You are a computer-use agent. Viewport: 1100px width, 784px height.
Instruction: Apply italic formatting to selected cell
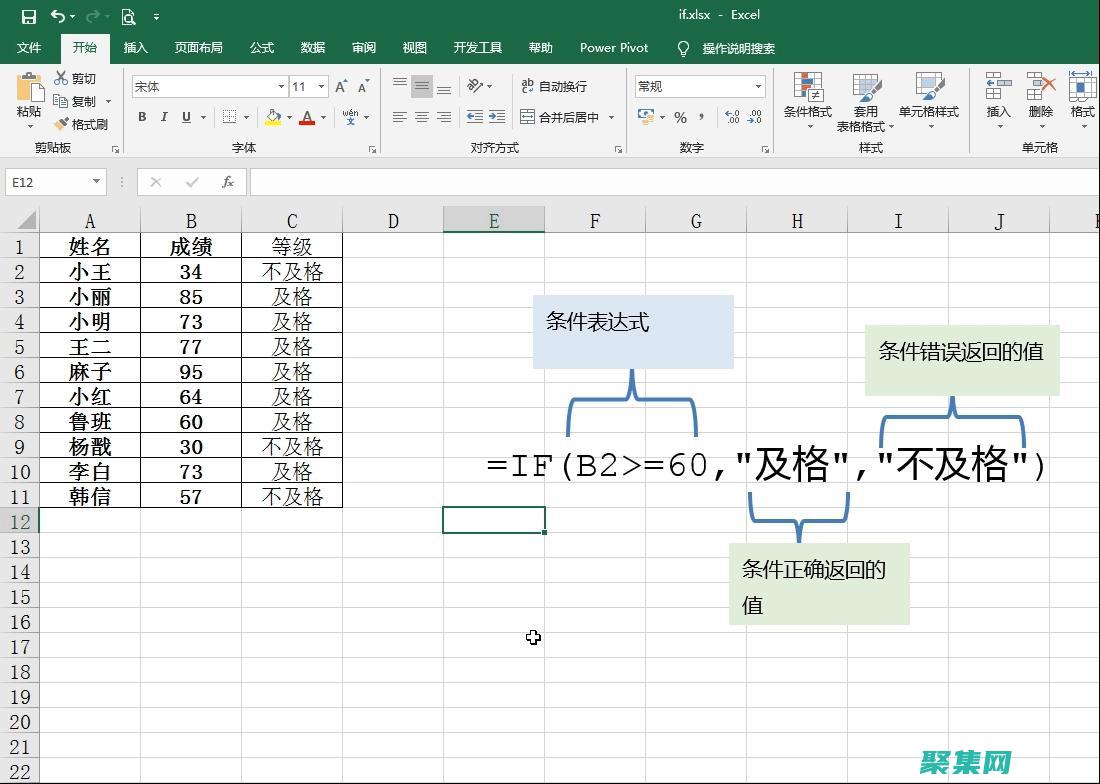[x=164, y=117]
